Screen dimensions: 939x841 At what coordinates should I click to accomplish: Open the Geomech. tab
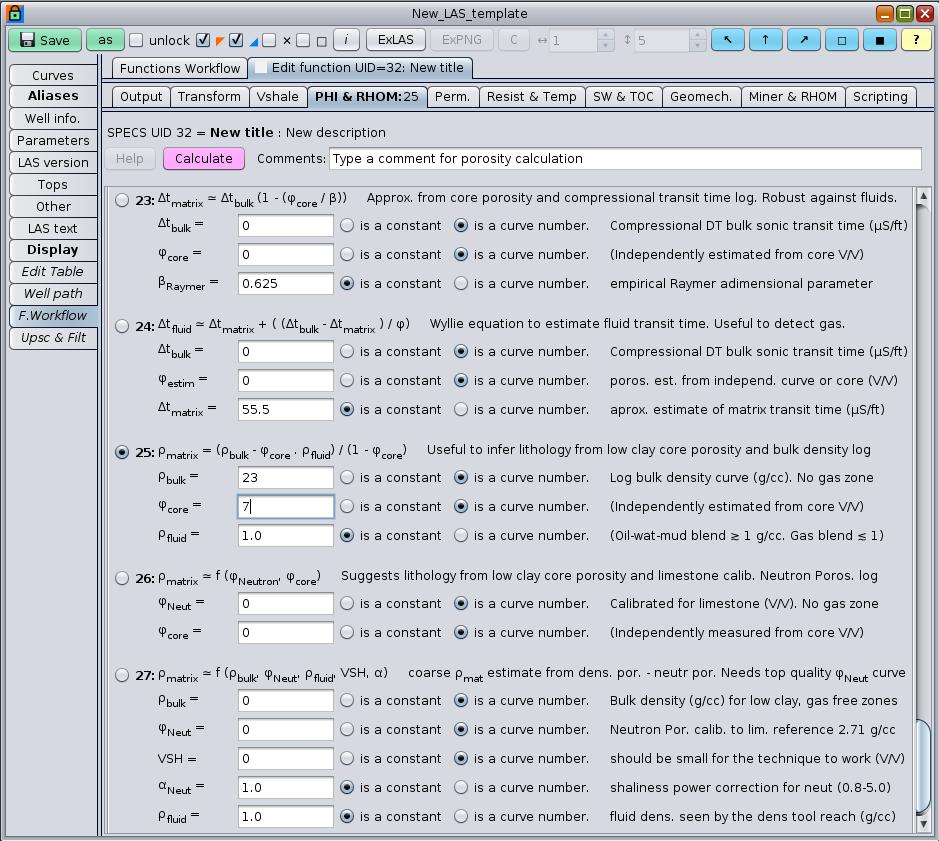[x=701, y=96]
